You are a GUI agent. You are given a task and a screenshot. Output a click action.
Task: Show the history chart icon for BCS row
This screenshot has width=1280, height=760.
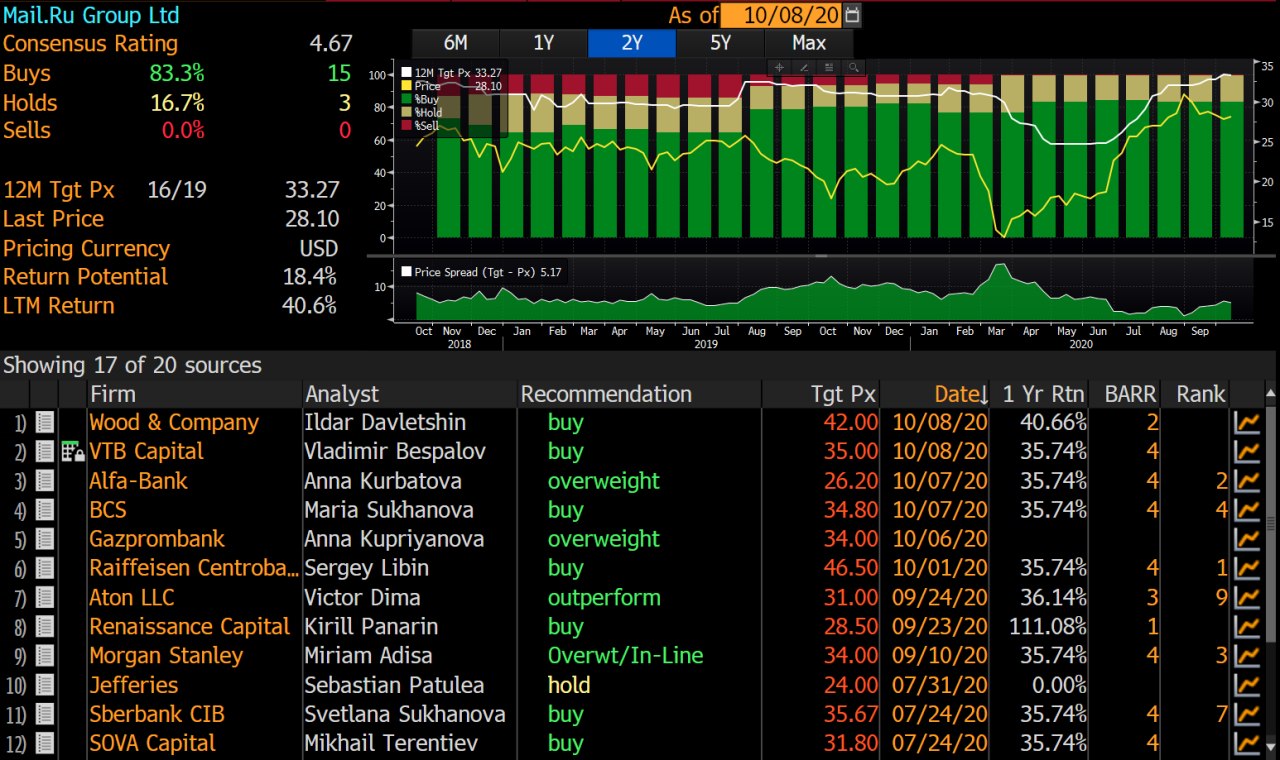click(1247, 510)
